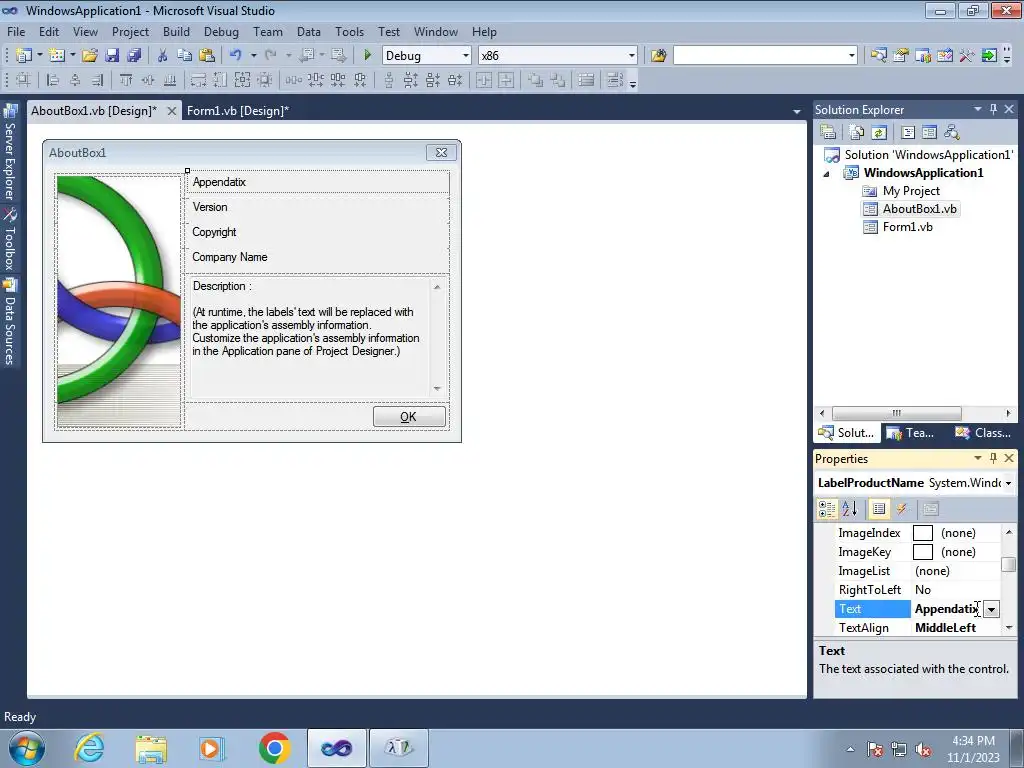Screen dimensions: 1024x768
Task: Show the Properties list view button
Action: pyautogui.click(x=879, y=509)
